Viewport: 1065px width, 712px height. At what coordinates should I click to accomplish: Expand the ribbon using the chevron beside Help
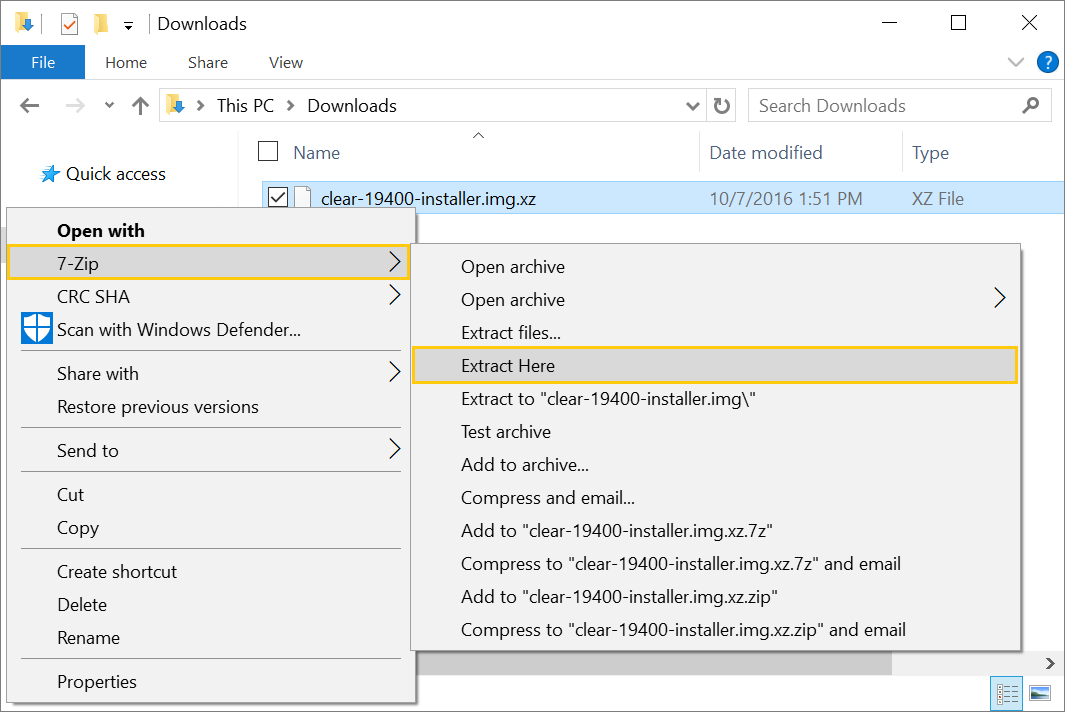click(1015, 63)
